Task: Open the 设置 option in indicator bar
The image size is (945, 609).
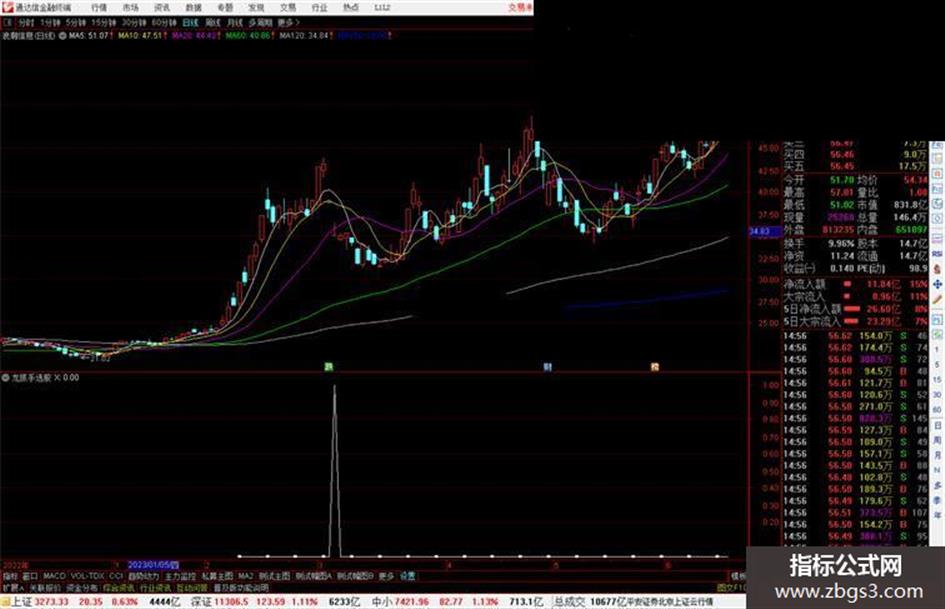Action: click(408, 576)
